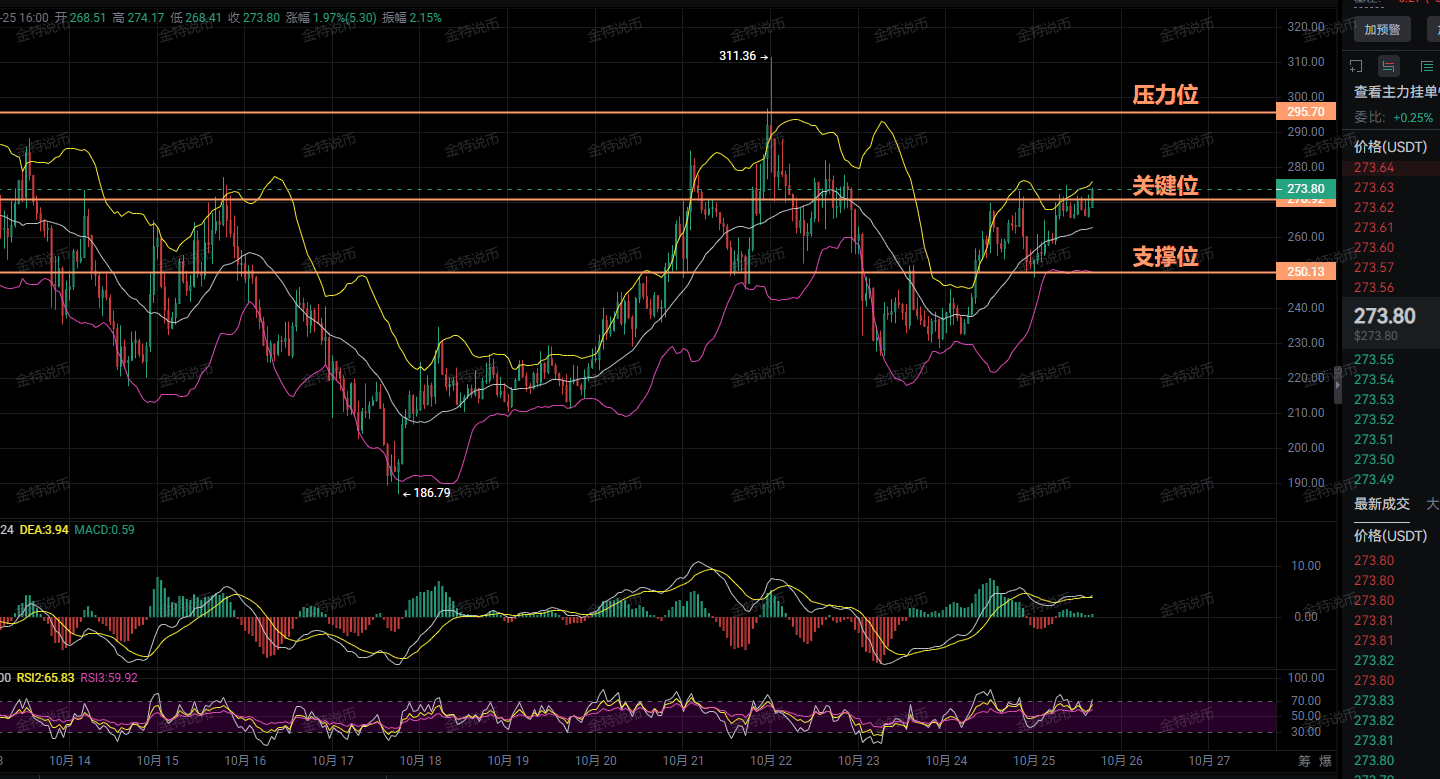Switch to the 大 tab beside 最新成交

(1433, 503)
